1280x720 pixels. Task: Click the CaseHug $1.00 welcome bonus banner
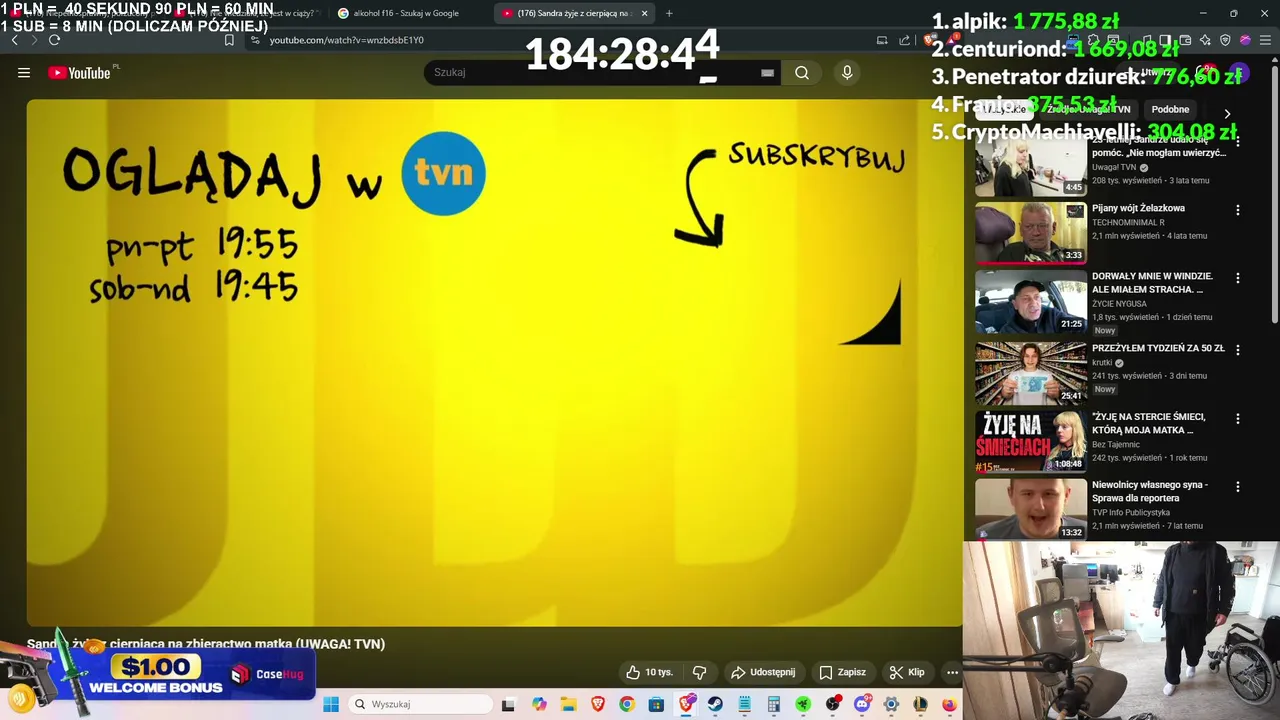click(x=158, y=674)
